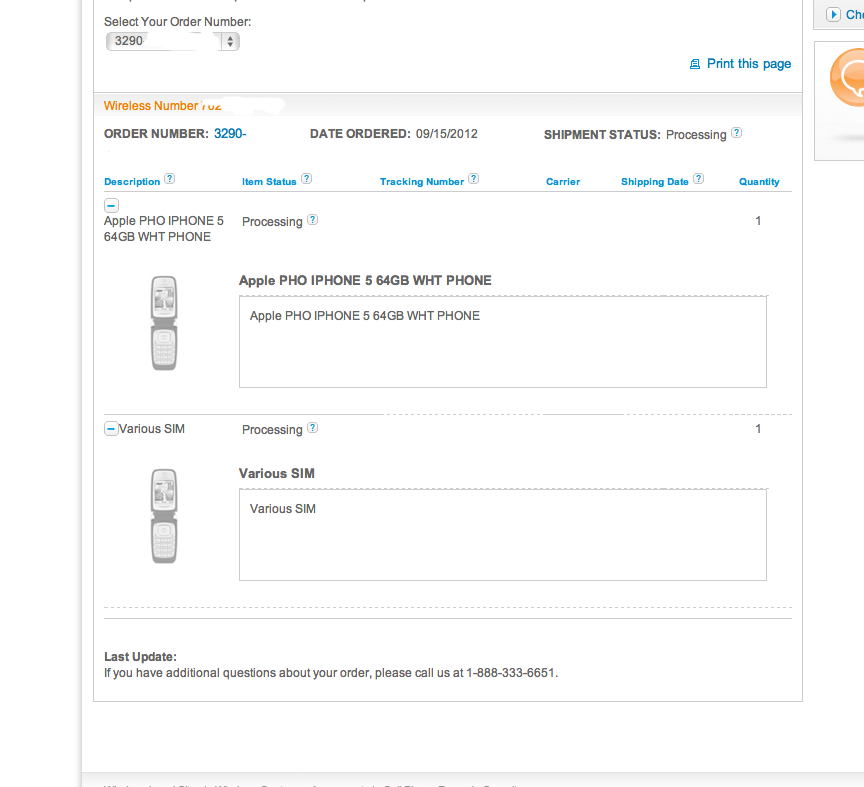This screenshot has width=864, height=787.
Task: Click the help icon beside Tracking Number header
Action: click(x=473, y=179)
